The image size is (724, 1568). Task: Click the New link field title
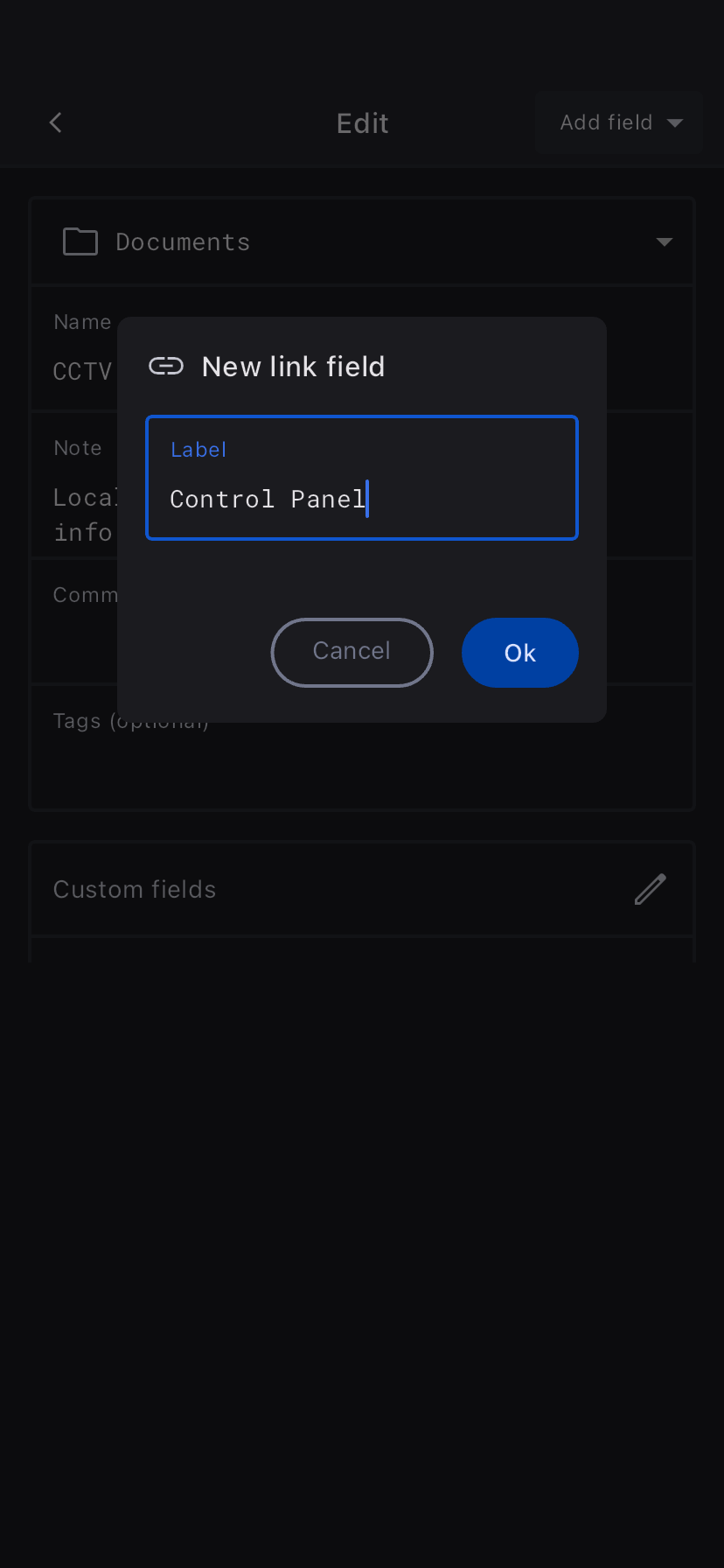[x=293, y=367]
